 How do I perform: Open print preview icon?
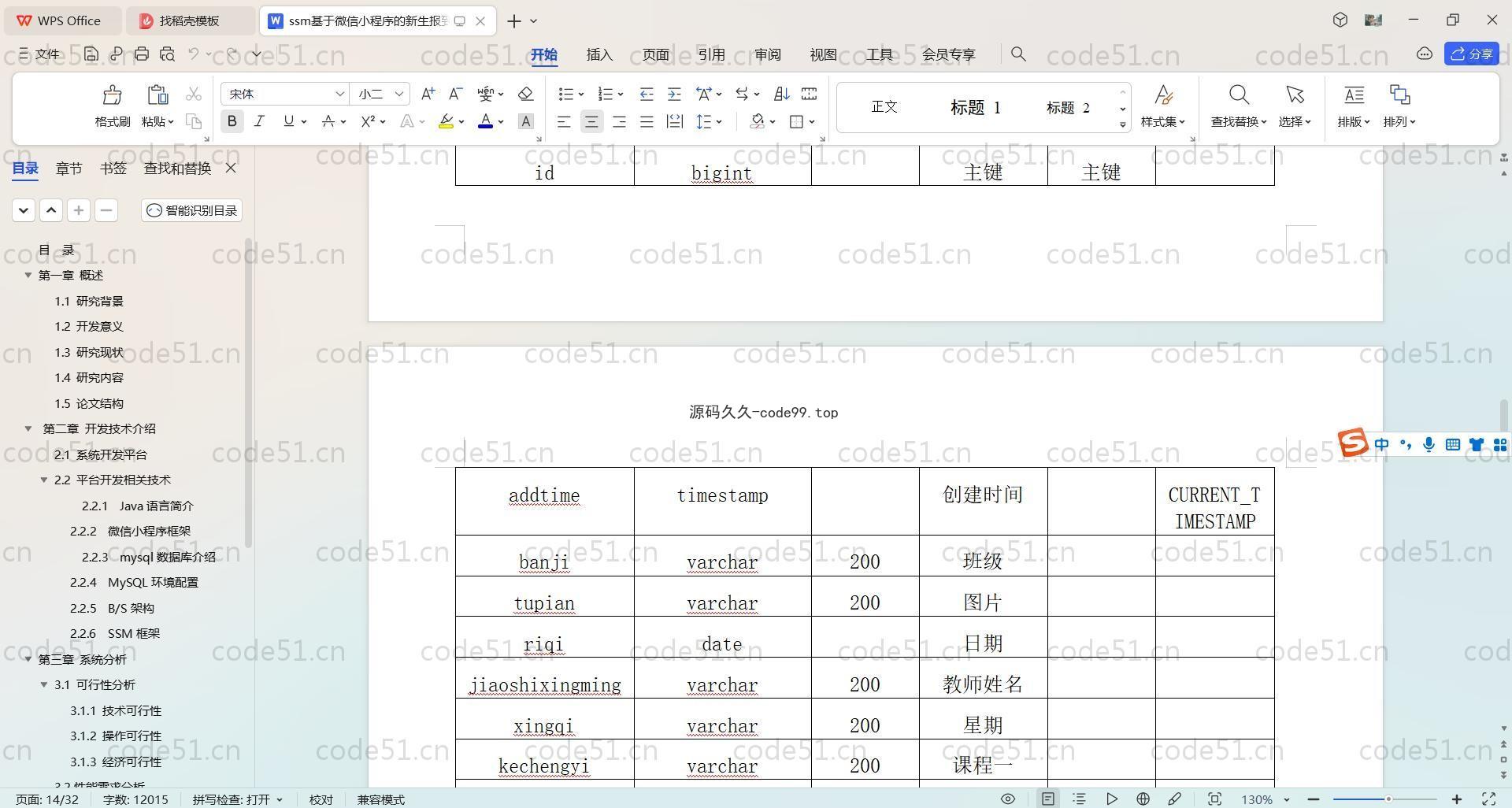[167, 54]
